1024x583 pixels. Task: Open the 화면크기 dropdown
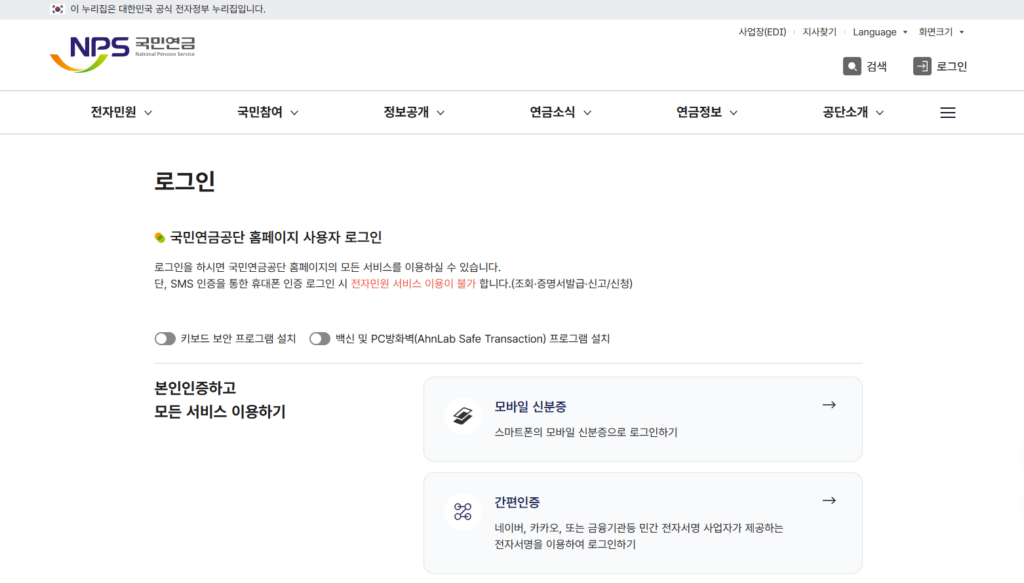click(x=941, y=32)
